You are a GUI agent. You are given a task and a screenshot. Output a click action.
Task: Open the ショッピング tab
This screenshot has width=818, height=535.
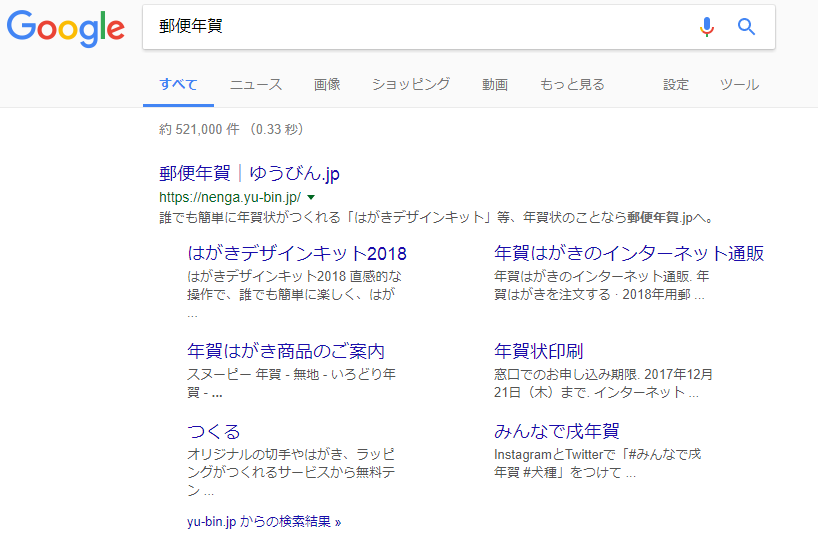pos(411,84)
